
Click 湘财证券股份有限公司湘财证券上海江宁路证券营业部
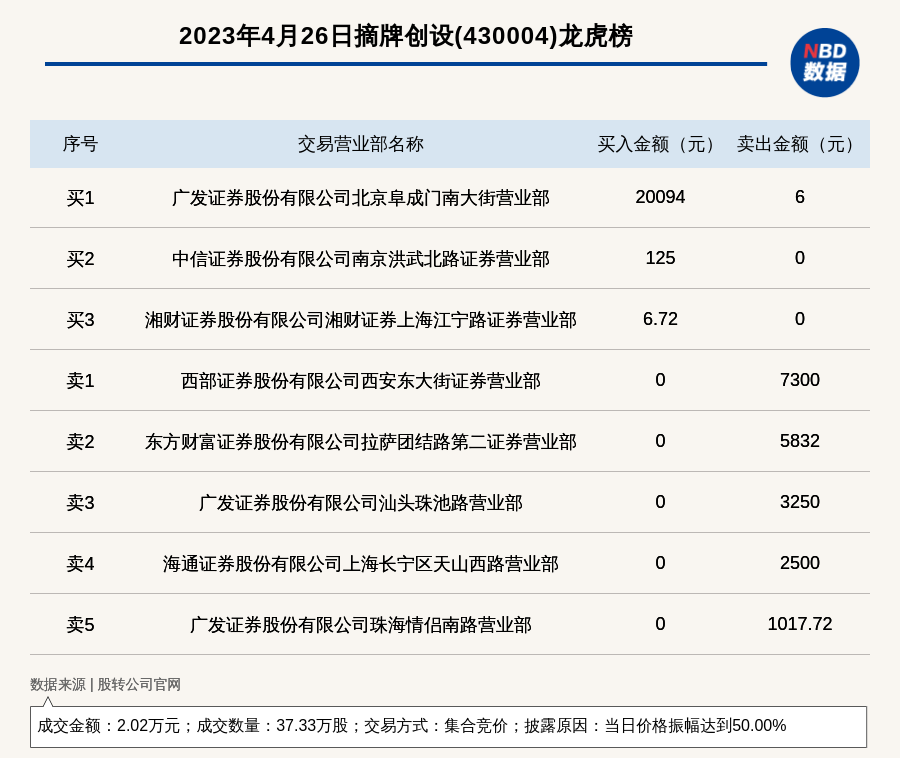[x=360, y=320]
